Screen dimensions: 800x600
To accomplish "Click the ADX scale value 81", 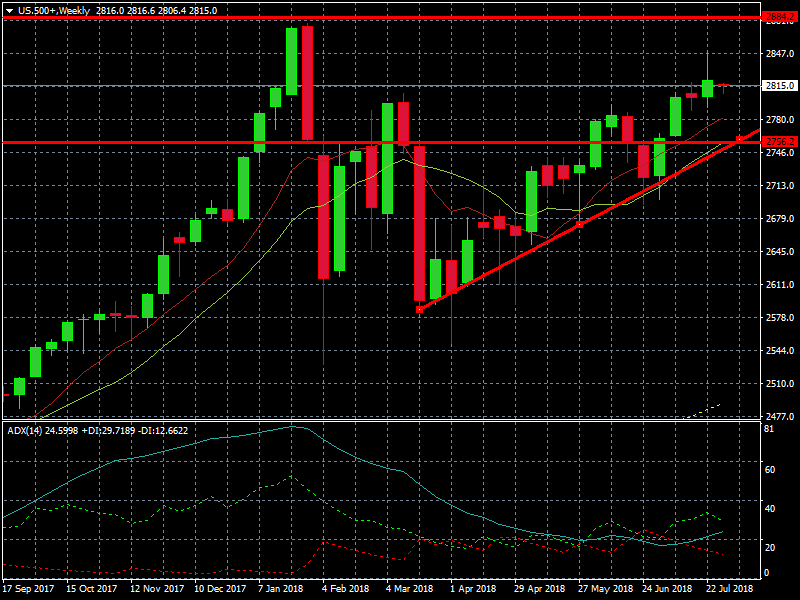I will (x=769, y=429).
